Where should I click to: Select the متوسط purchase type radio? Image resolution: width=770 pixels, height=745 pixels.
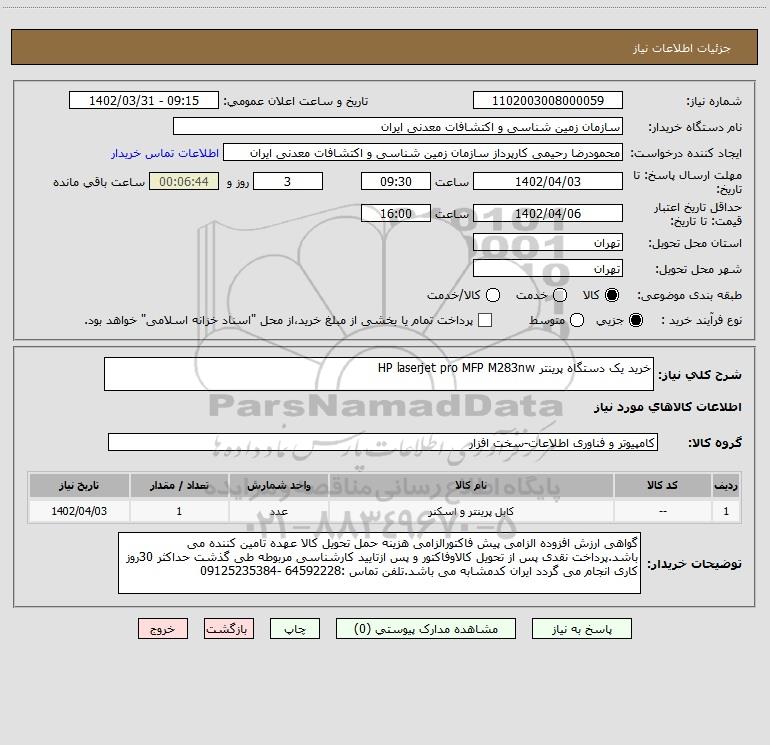click(577, 320)
